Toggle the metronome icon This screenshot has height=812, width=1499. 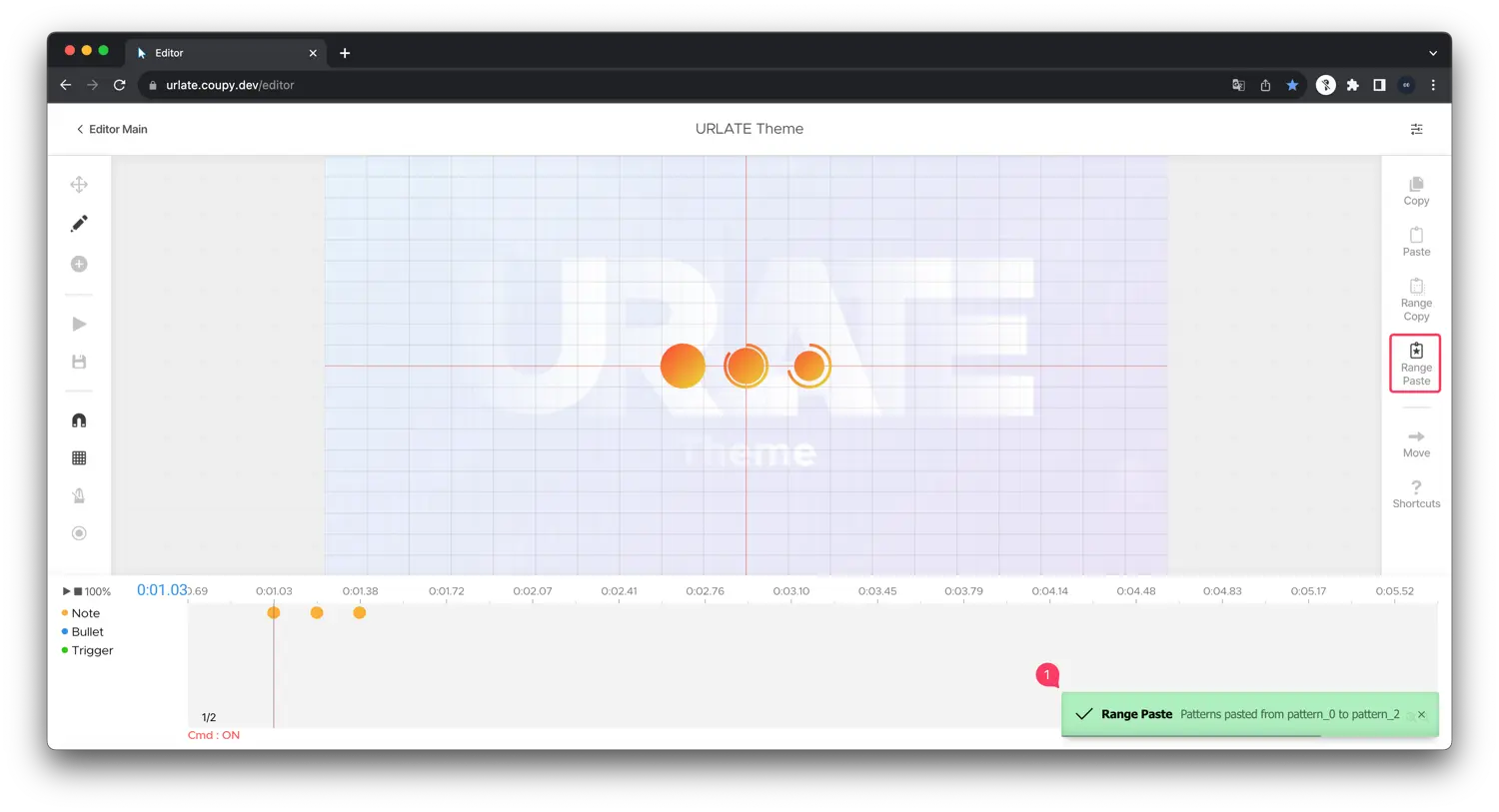79,495
